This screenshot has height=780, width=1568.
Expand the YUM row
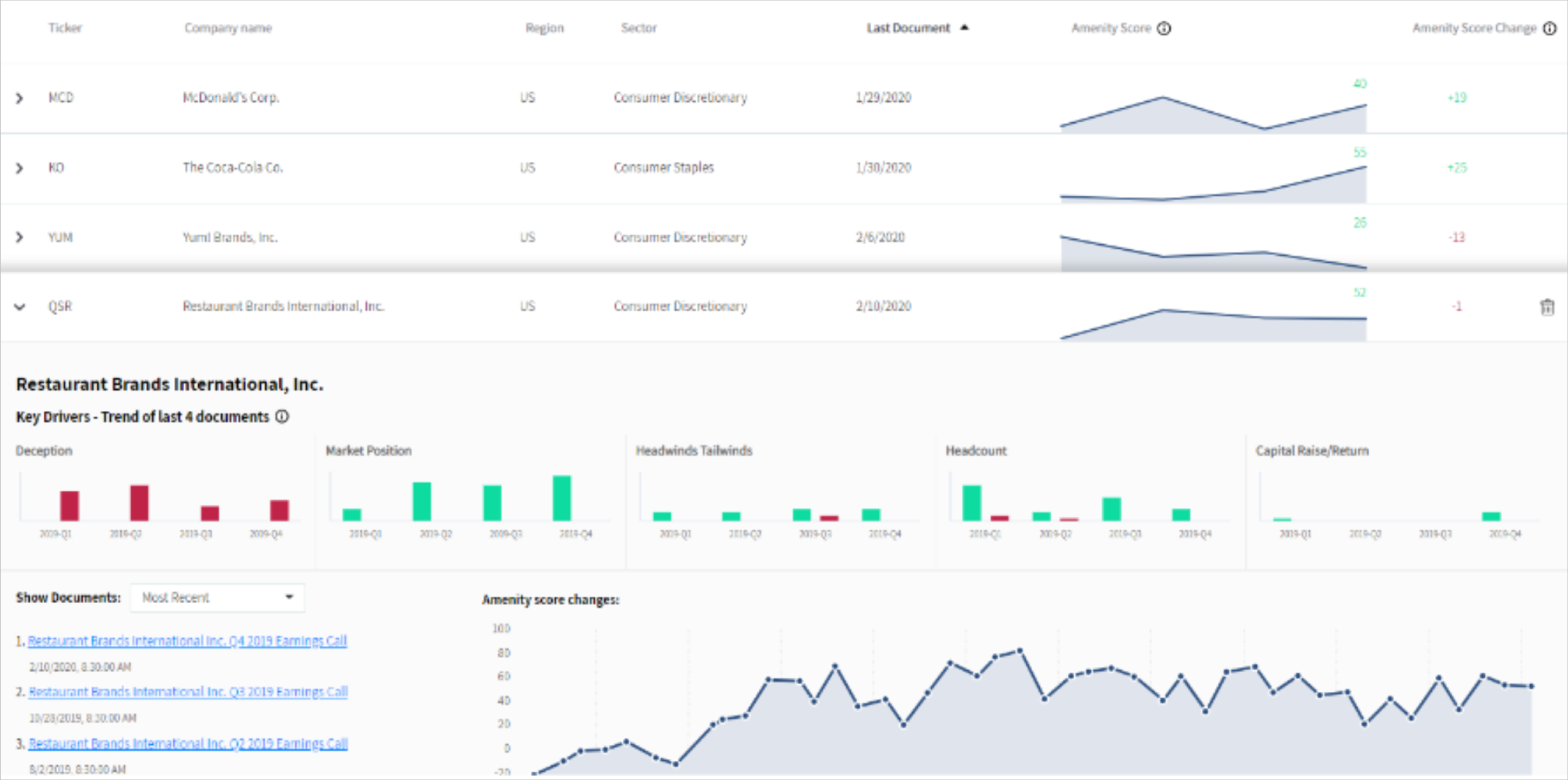(x=19, y=237)
